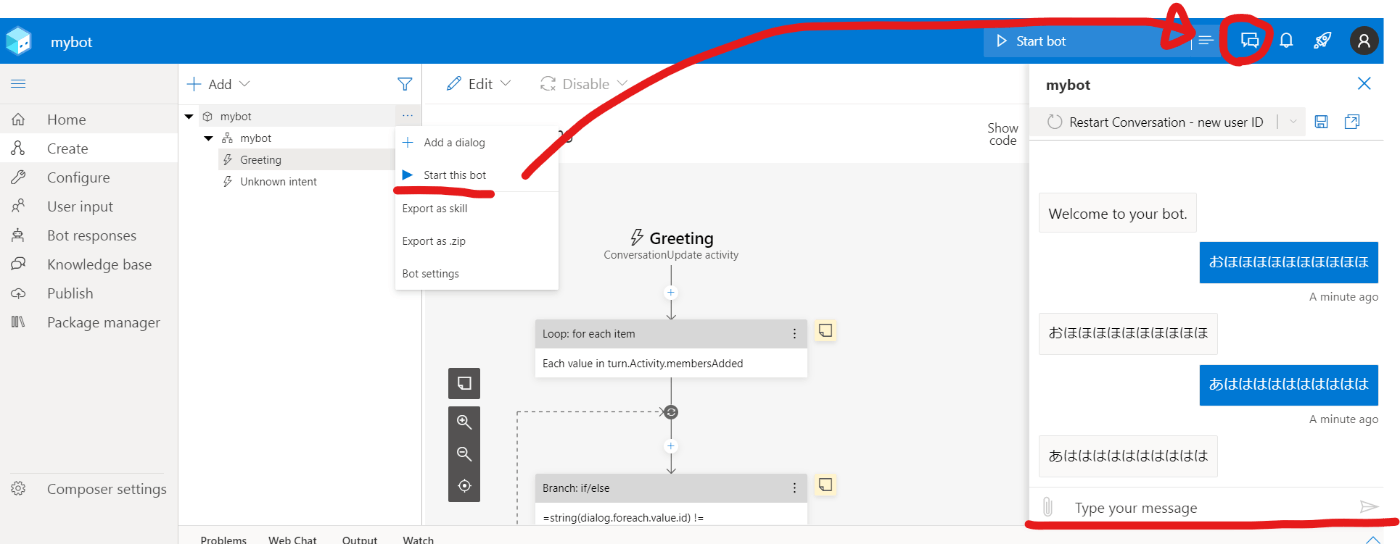
Task: Click Restart Conversation - new user ID
Action: [x=1155, y=122]
